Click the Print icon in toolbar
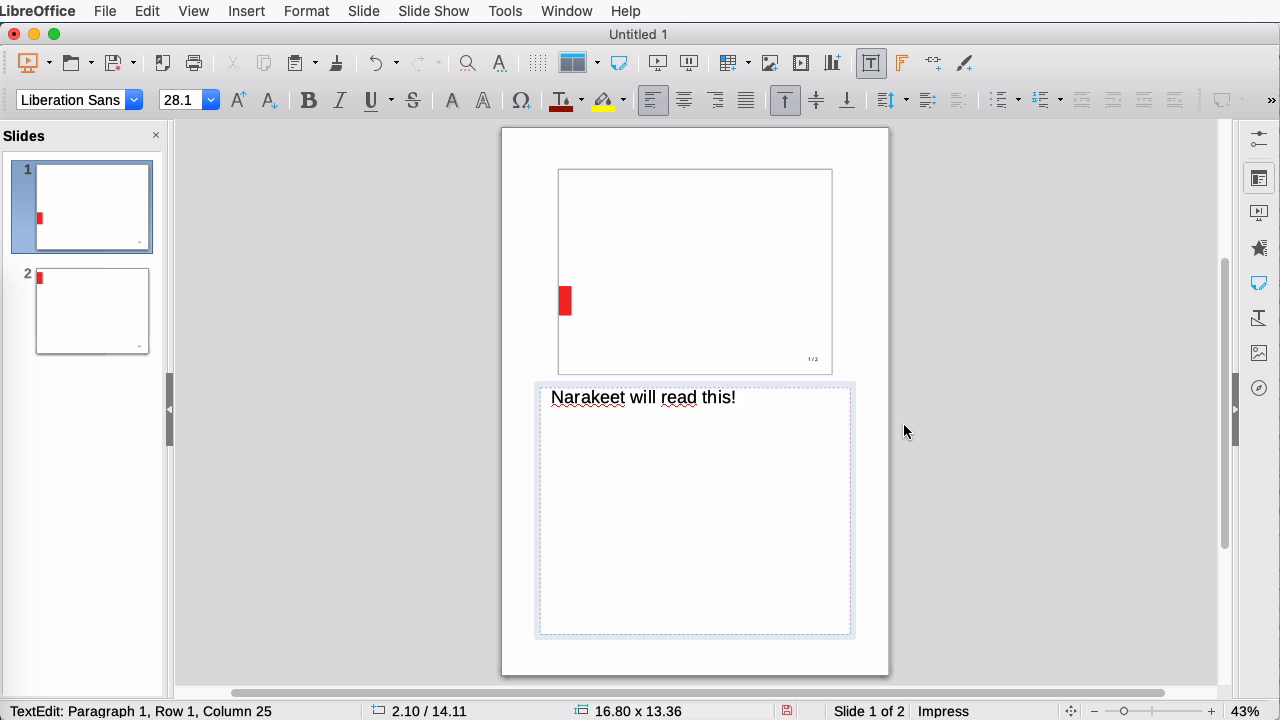The height and width of the screenshot is (720, 1280). click(x=194, y=63)
